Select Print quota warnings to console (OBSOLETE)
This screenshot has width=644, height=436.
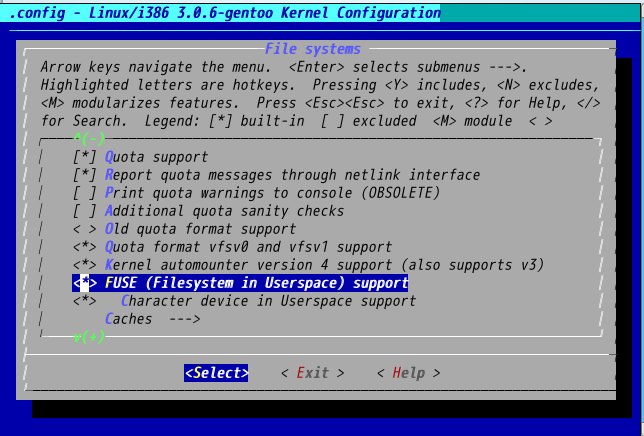click(x=272, y=193)
